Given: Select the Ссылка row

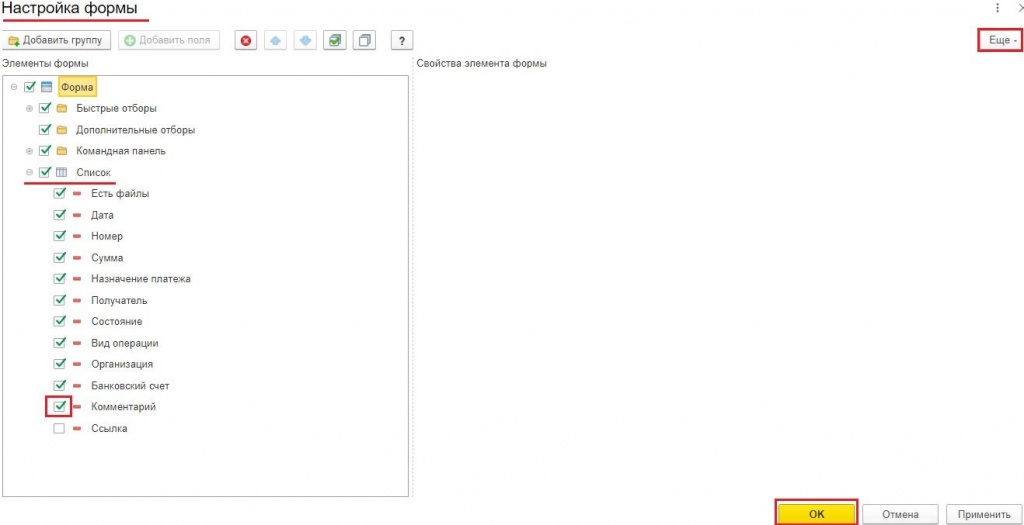Looking at the screenshot, I should tap(109, 428).
